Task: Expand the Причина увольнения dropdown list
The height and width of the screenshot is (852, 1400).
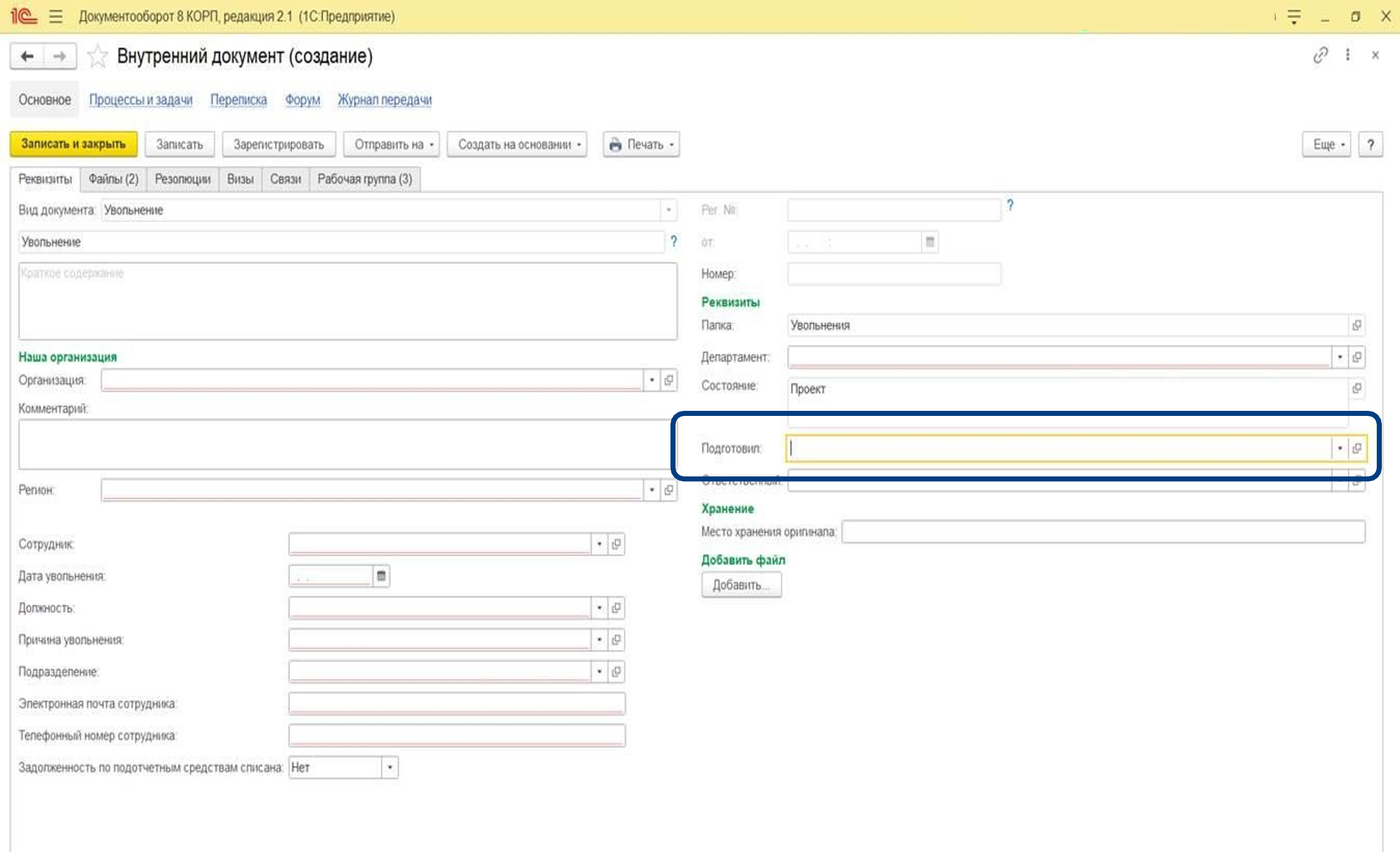Action: pyautogui.click(x=599, y=640)
